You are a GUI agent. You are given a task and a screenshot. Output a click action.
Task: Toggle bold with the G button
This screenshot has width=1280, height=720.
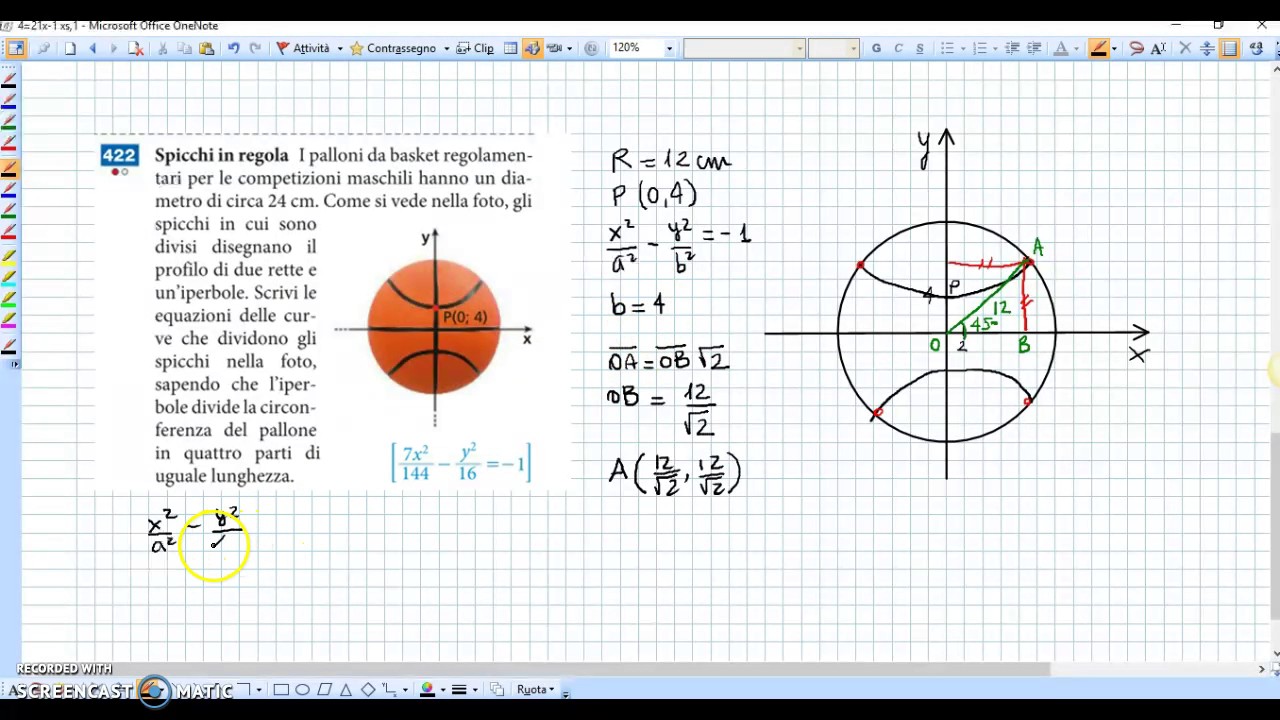876,48
